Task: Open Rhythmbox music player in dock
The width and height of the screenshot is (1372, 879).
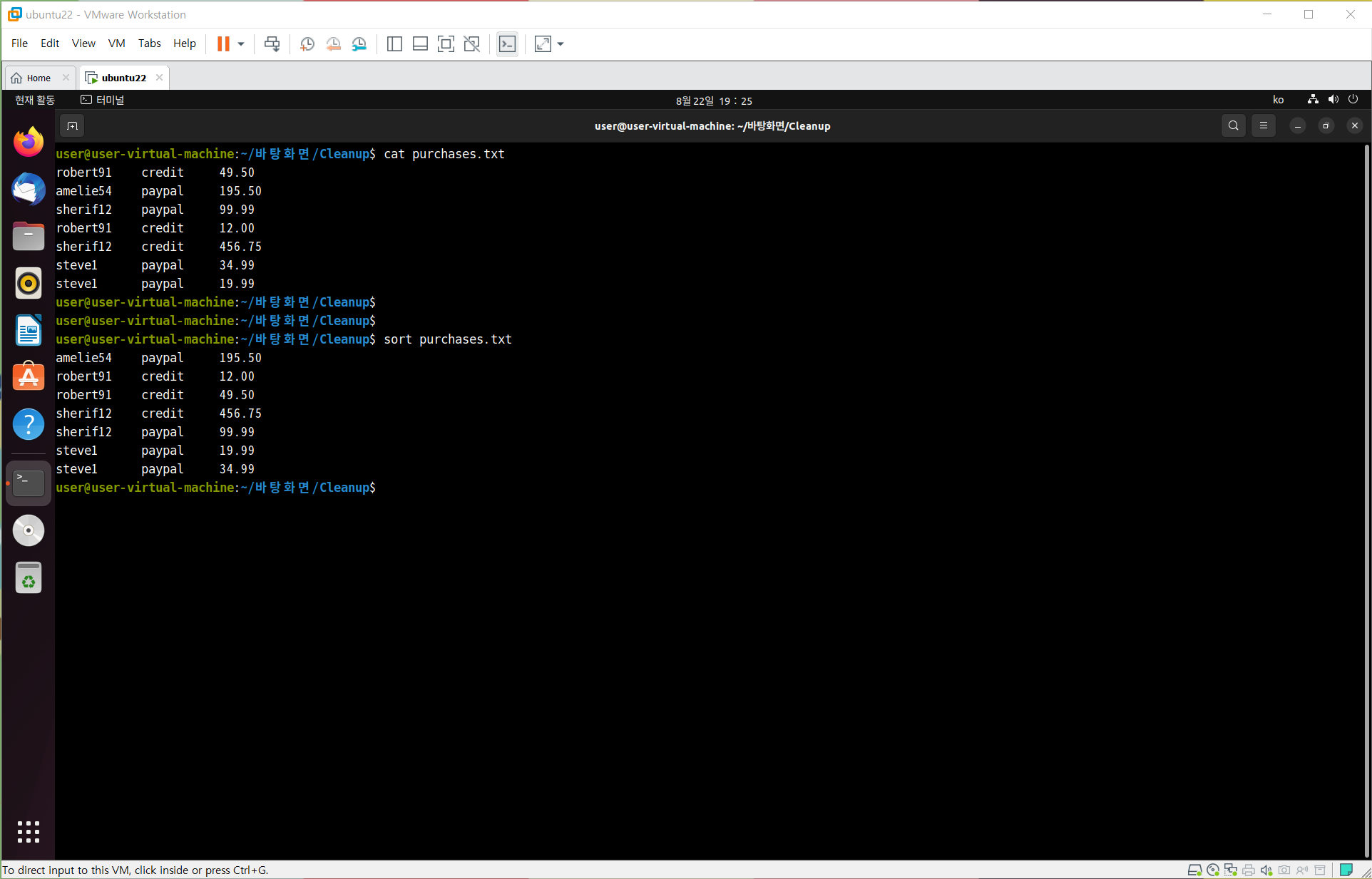Action: click(29, 284)
